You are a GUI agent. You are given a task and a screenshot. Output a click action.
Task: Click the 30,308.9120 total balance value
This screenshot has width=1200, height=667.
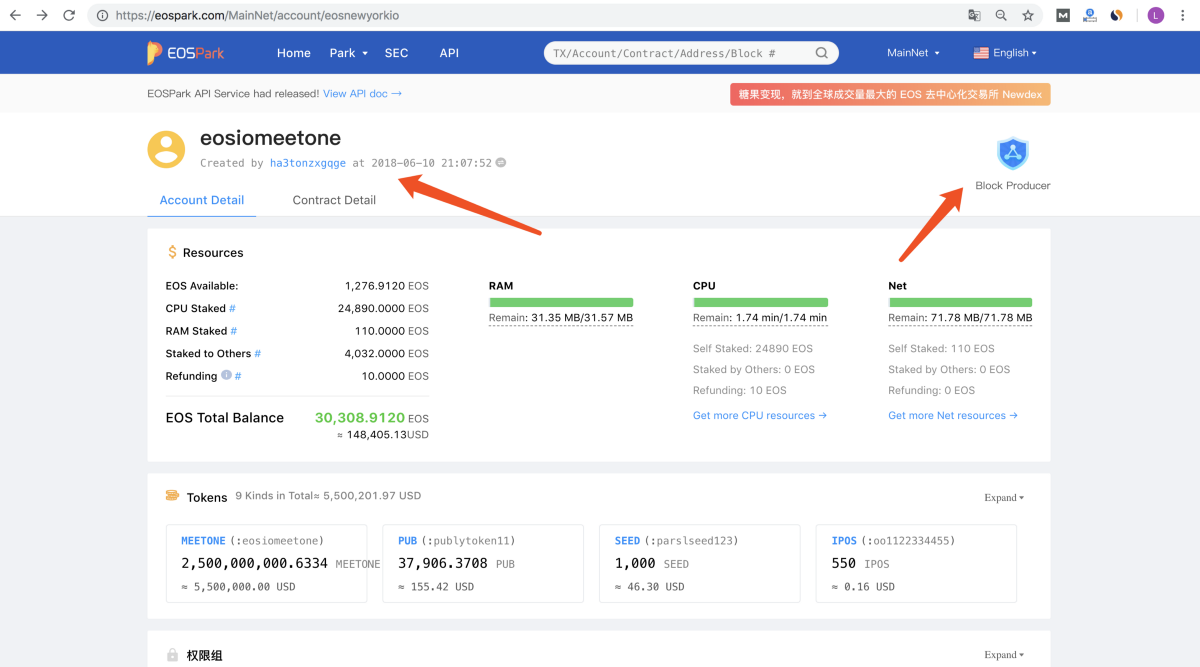[360, 418]
